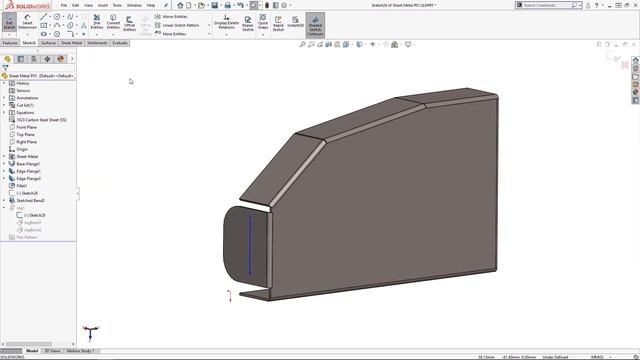This screenshot has height=360, width=640.
Task: Select the Circle sketch tool
Action: pos(57,17)
